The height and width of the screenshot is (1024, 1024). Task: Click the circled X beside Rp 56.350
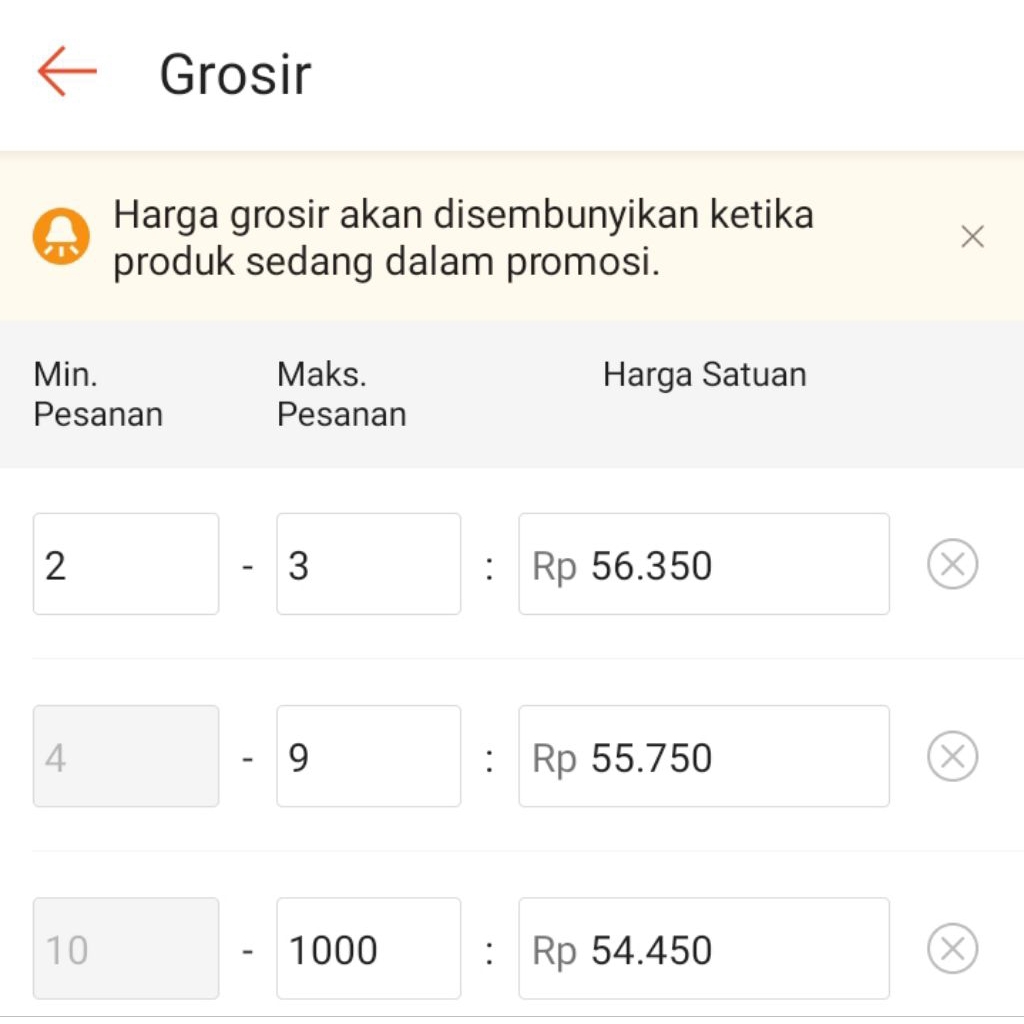pos(951,563)
